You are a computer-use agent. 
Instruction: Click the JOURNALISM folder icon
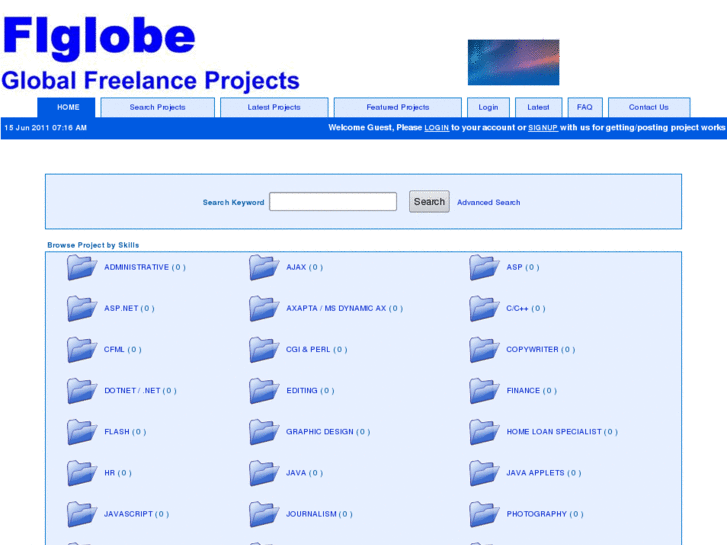click(x=264, y=514)
